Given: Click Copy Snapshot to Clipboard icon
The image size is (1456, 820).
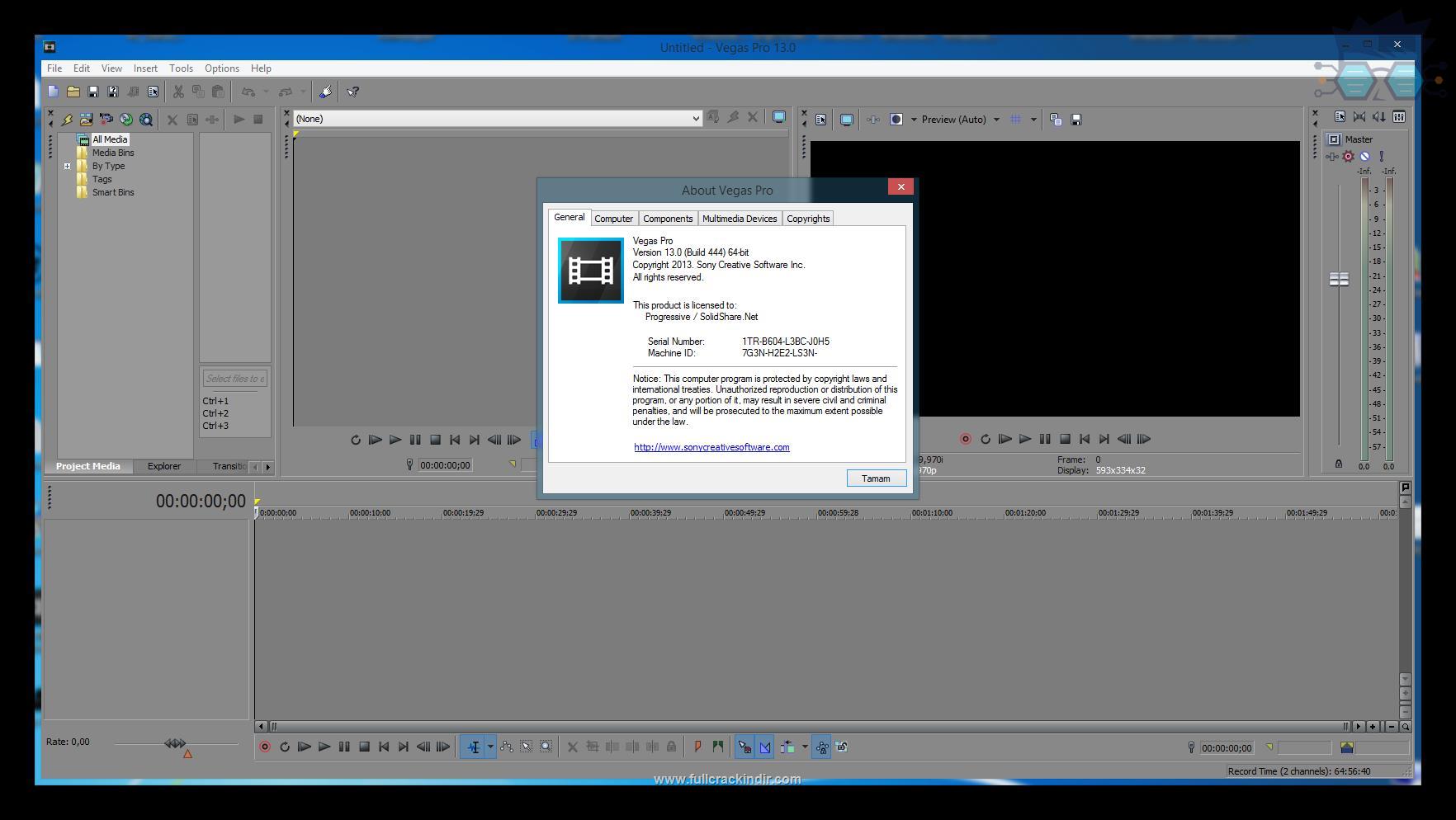Looking at the screenshot, I should [1056, 120].
